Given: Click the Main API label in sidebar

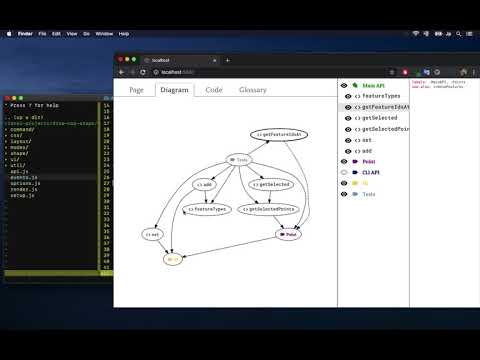Looking at the screenshot, I should [373, 86].
